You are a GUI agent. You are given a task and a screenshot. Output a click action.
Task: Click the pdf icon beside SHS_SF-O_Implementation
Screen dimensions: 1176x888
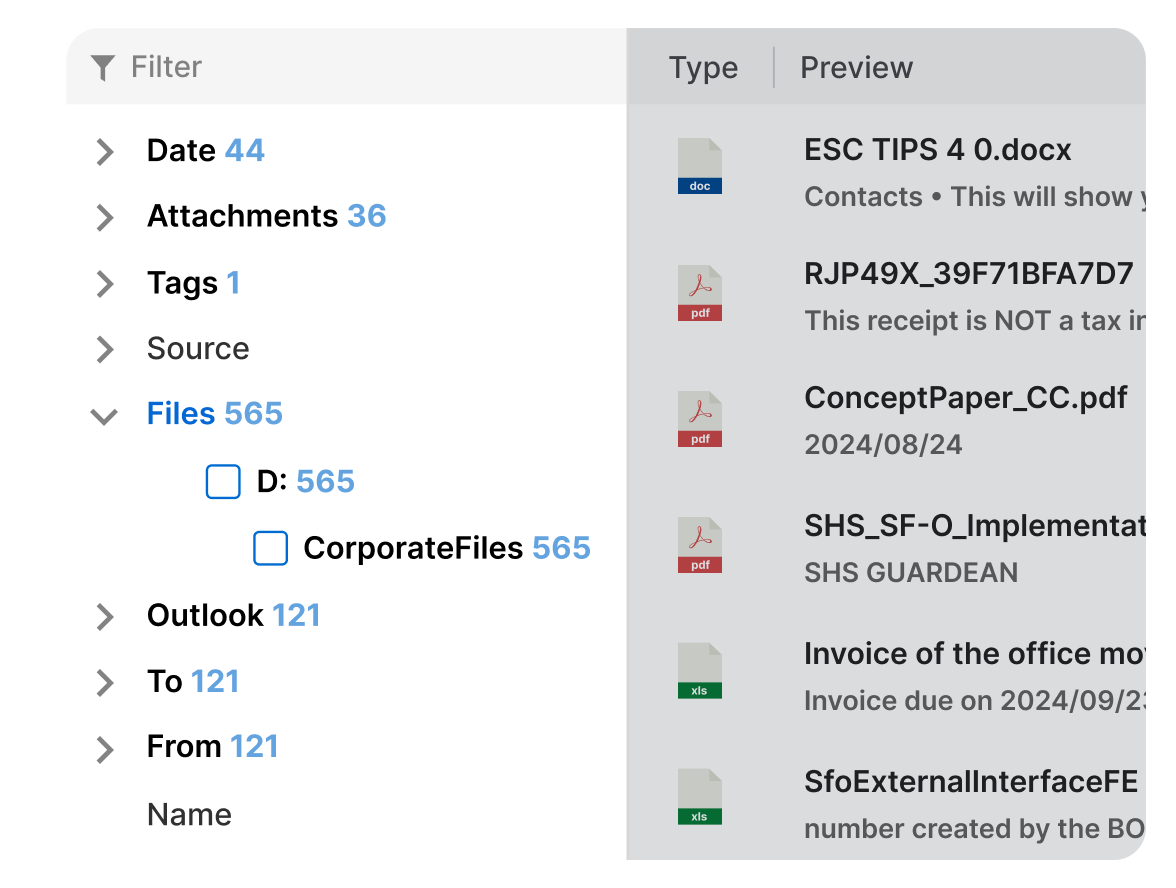pyautogui.click(x=699, y=545)
